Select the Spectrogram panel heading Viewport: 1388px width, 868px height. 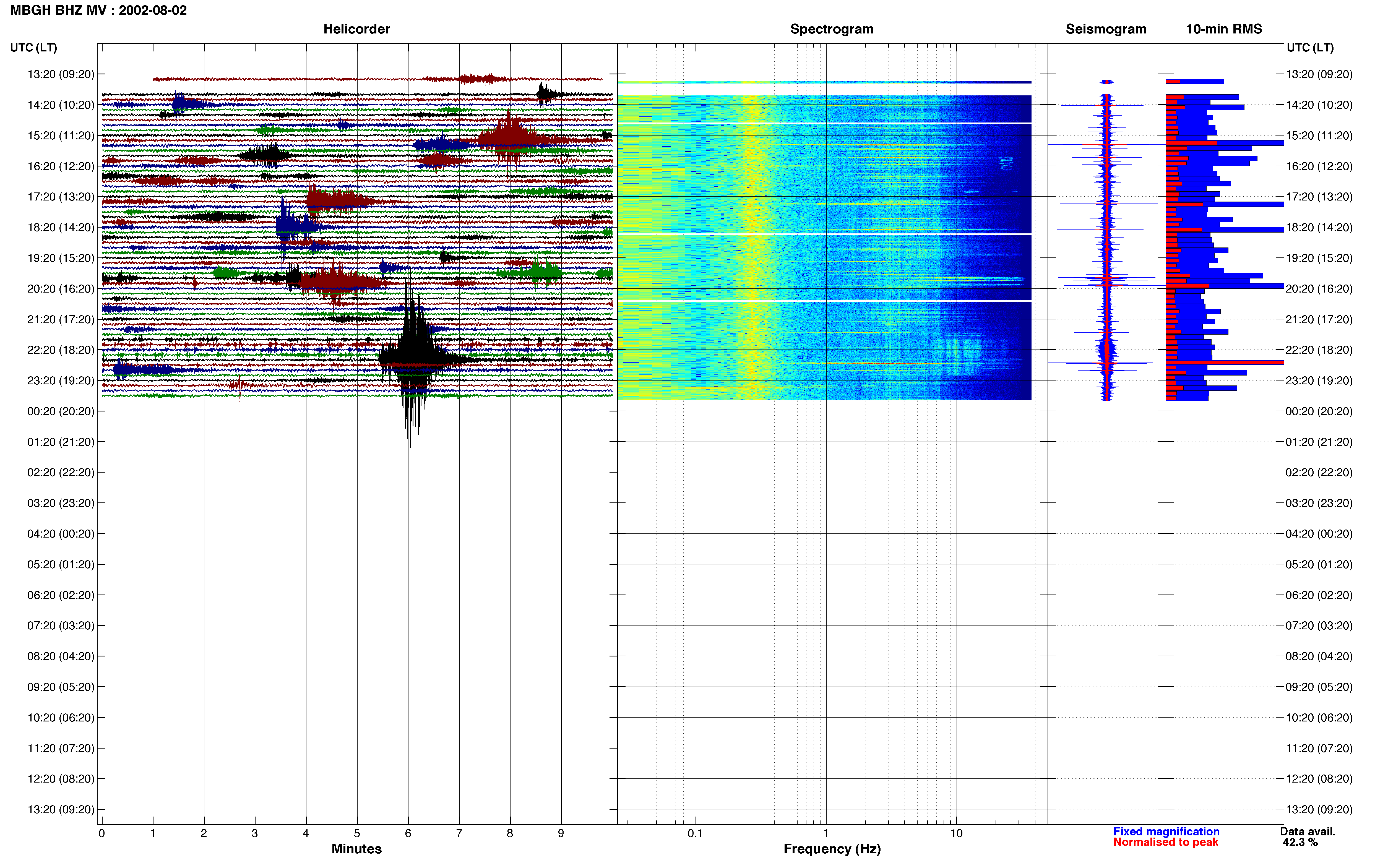[832, 29]
